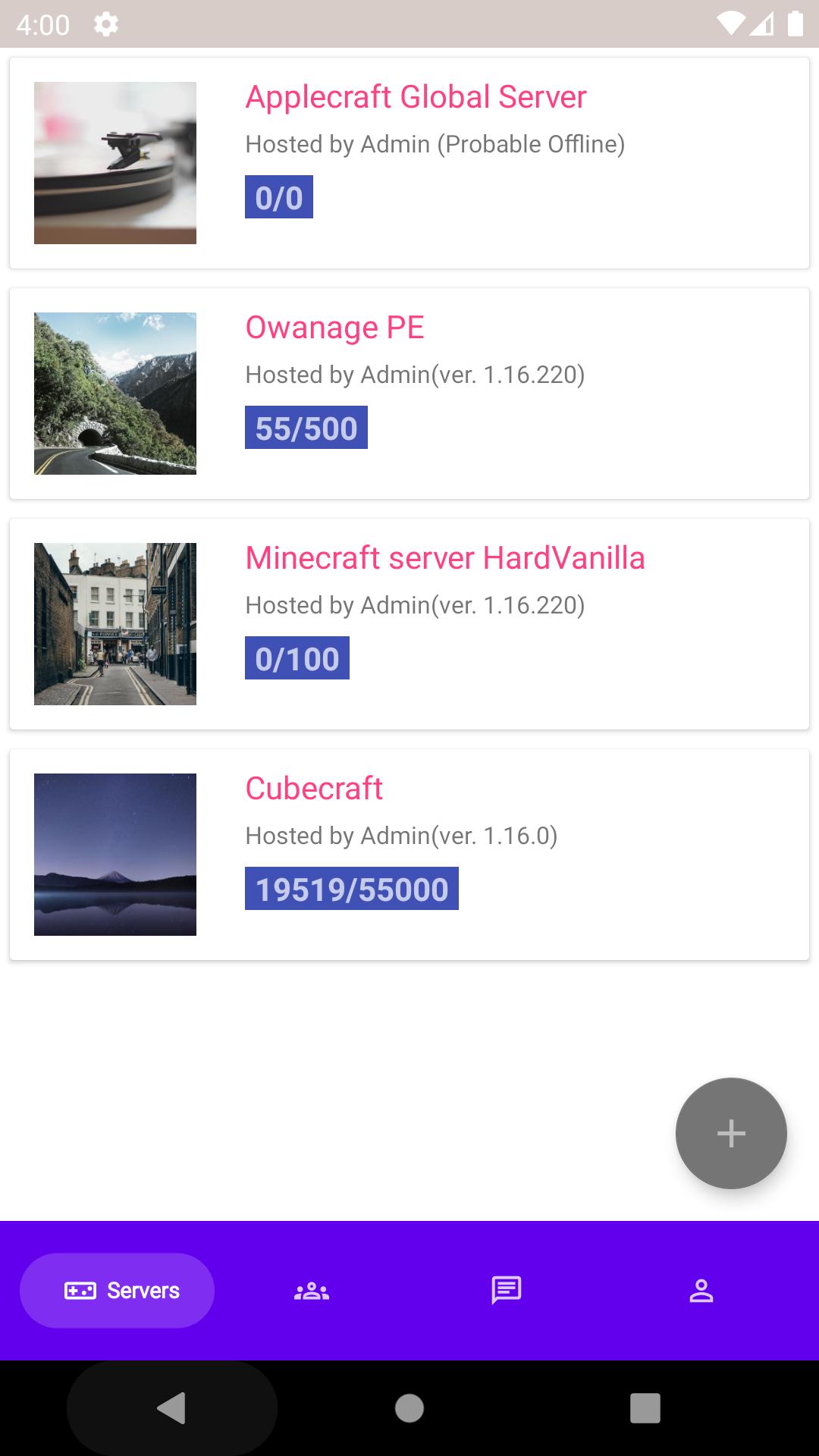Tap the street thumbnail of HardVanilla
The width and height of the screenshot is (819, 1456).
(115, 624)
